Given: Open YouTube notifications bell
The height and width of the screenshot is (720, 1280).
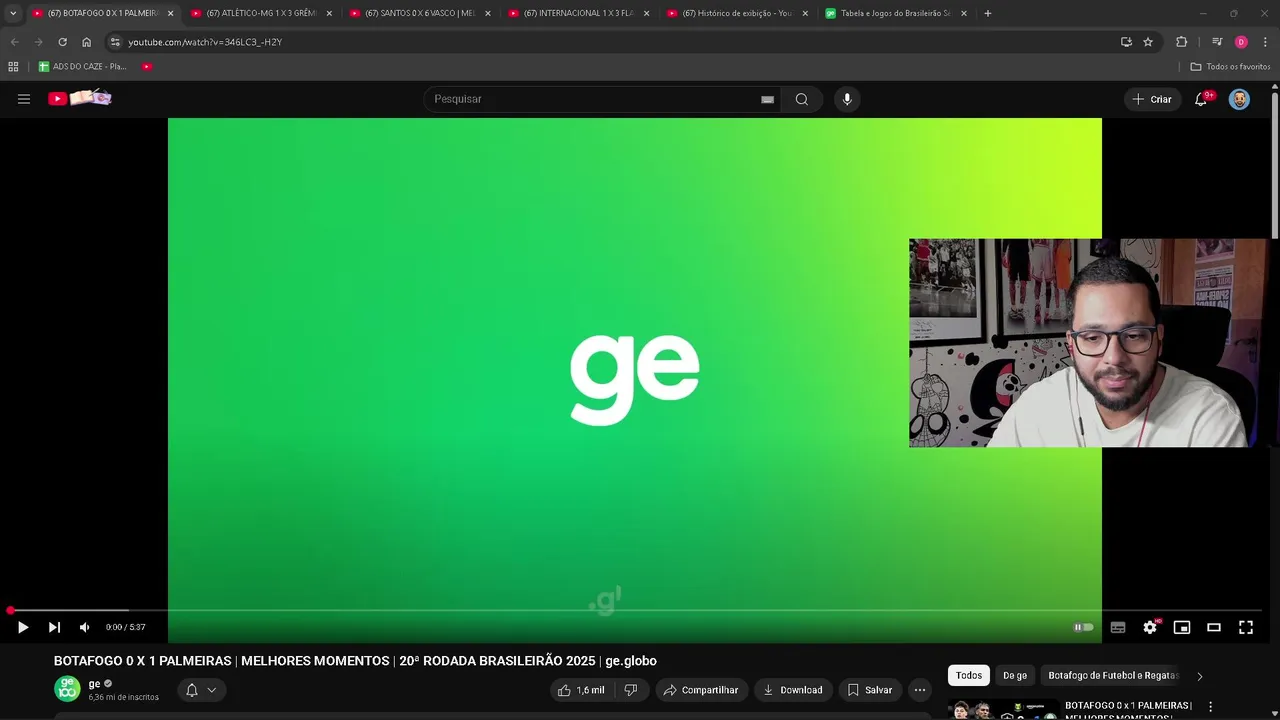Looking at the screenshot, I should click(1201, 99).
